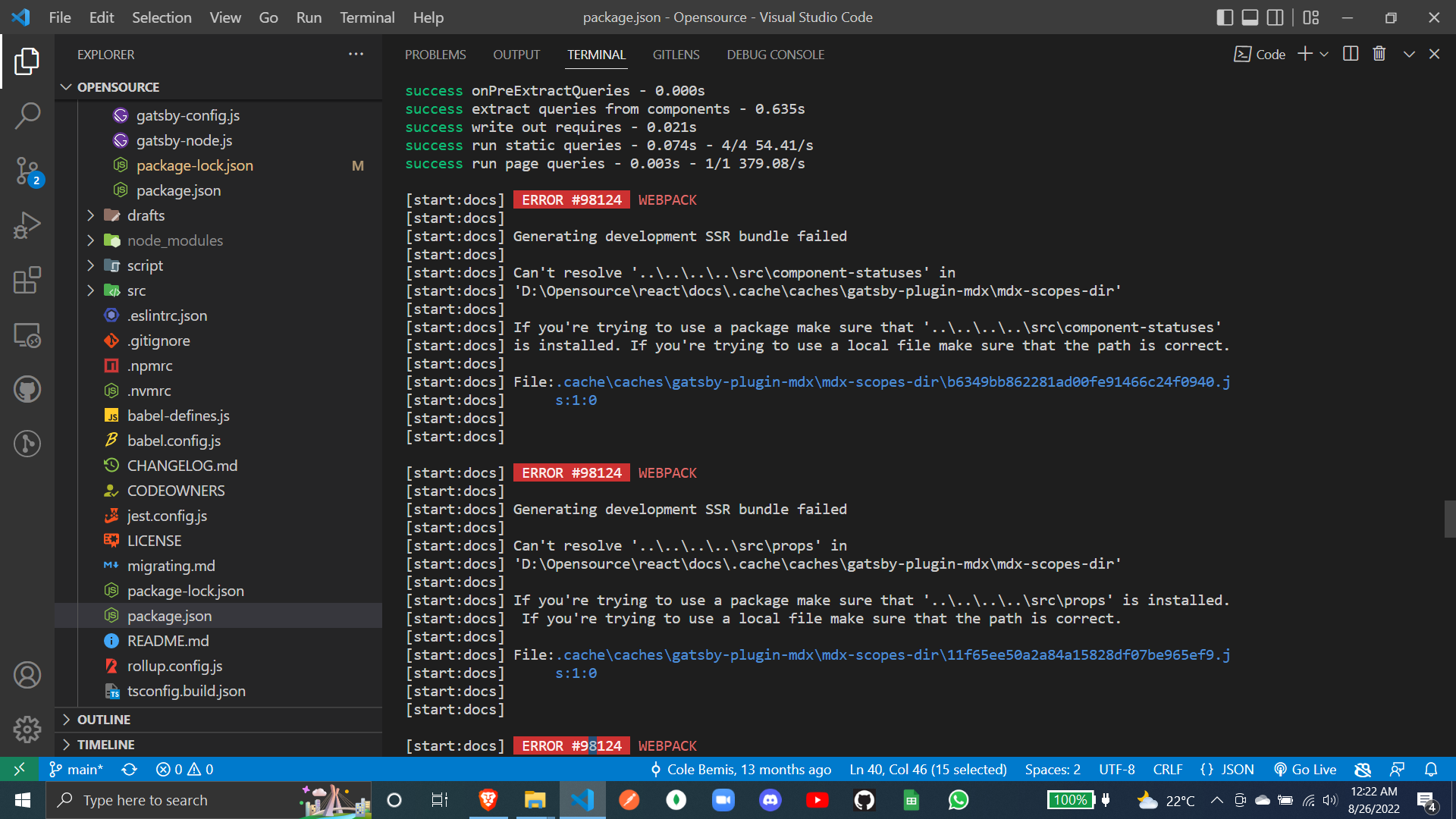Create a new terminal with plus icon
Screen dimensions: 1456x819
[1304, 54]
